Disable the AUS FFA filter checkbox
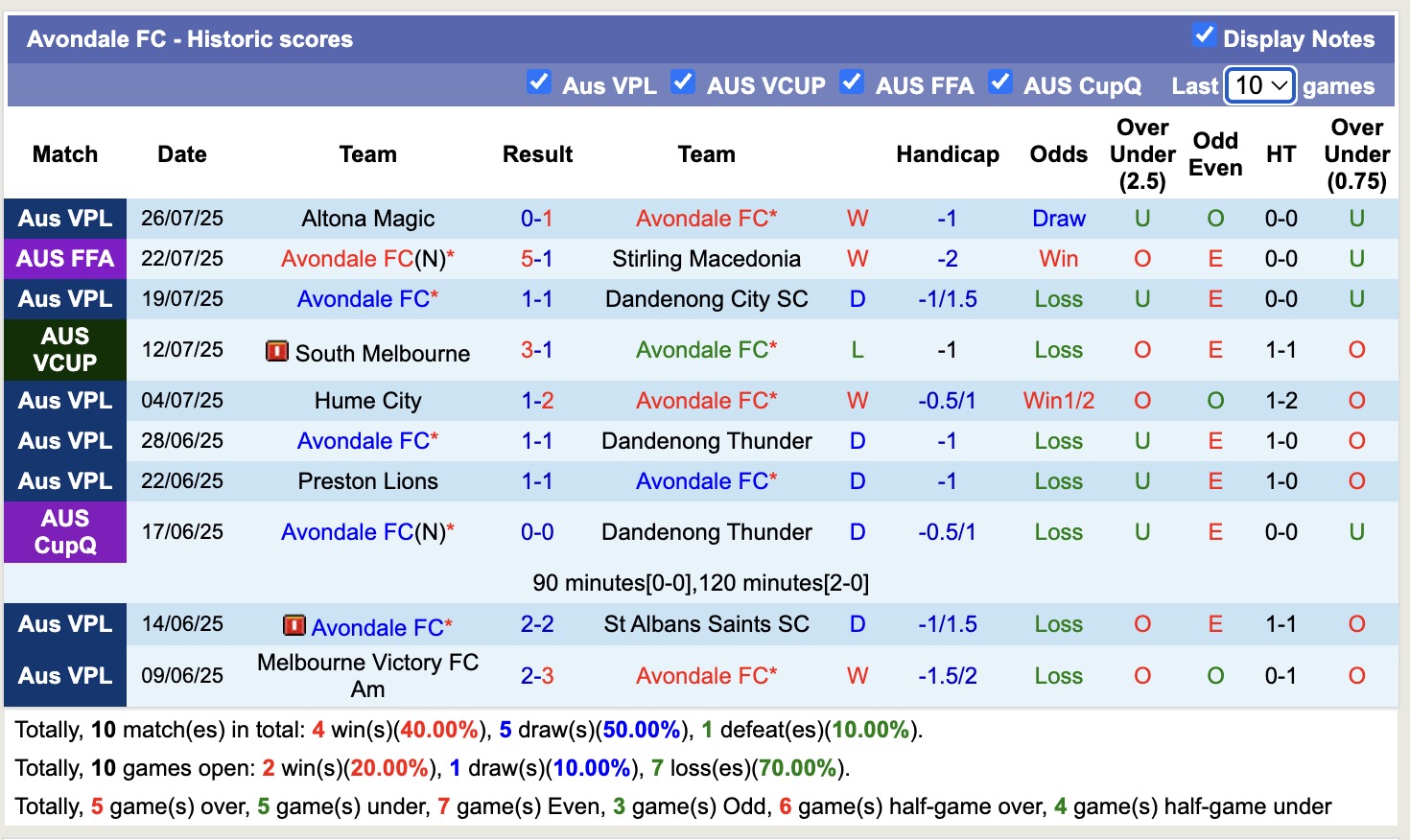 click(x=852, y=83)
